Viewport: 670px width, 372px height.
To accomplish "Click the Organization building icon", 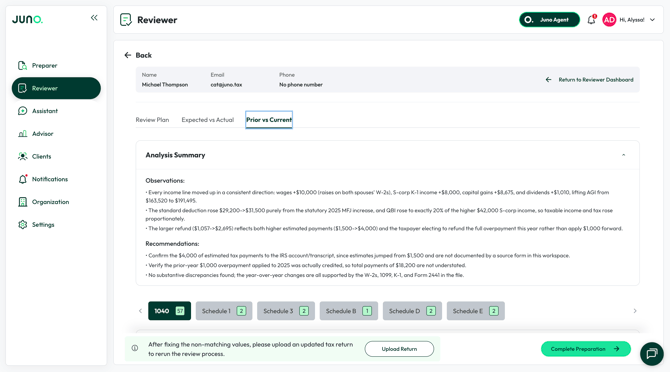I will (22, 202).
